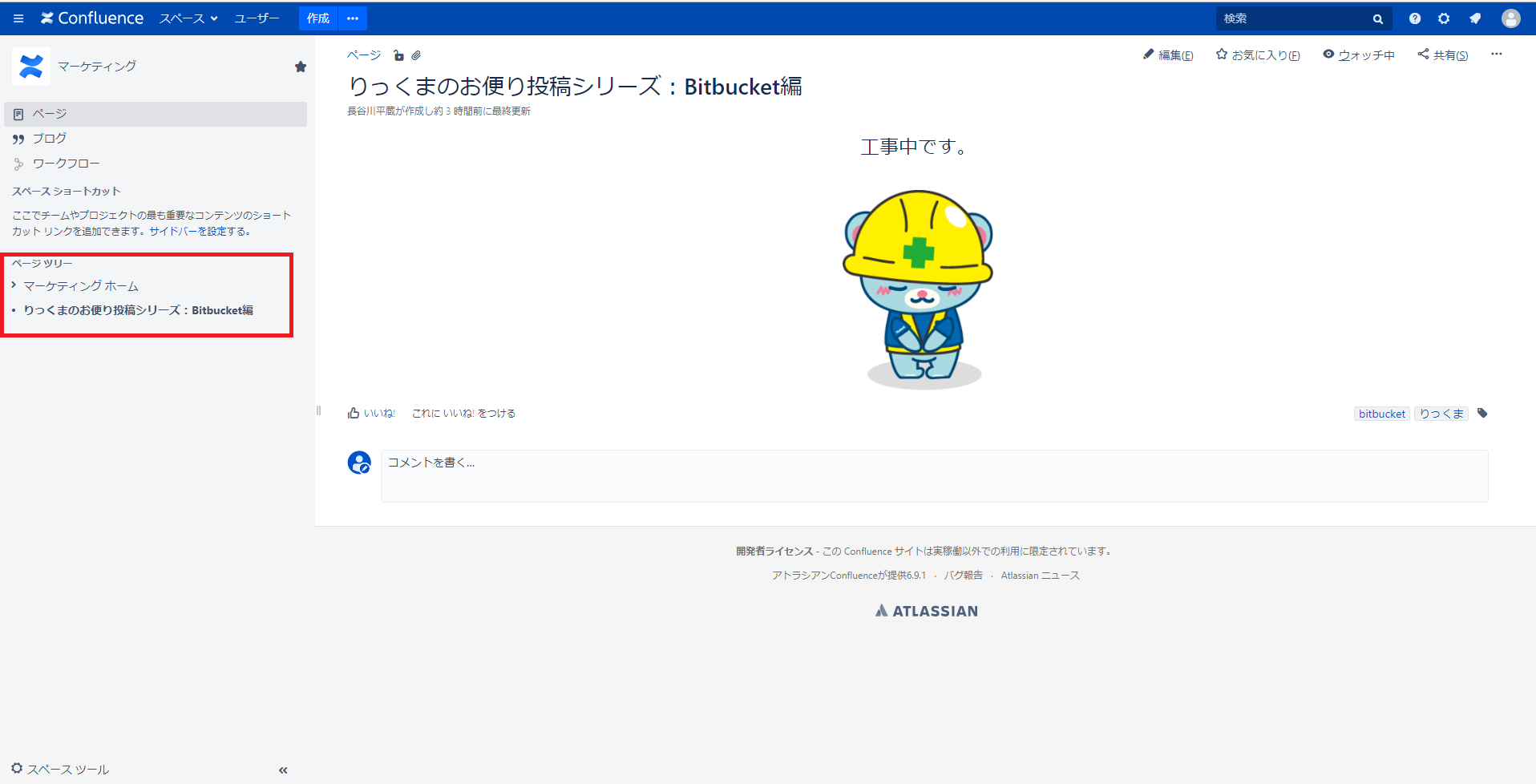The image size is (1536, 784).
Task: Click the sidebar resize handle
Action: (318, 410)
